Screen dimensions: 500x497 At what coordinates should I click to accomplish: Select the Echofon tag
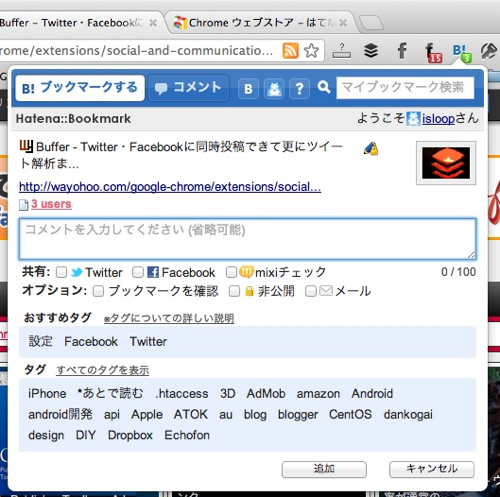tap(187, 435)
